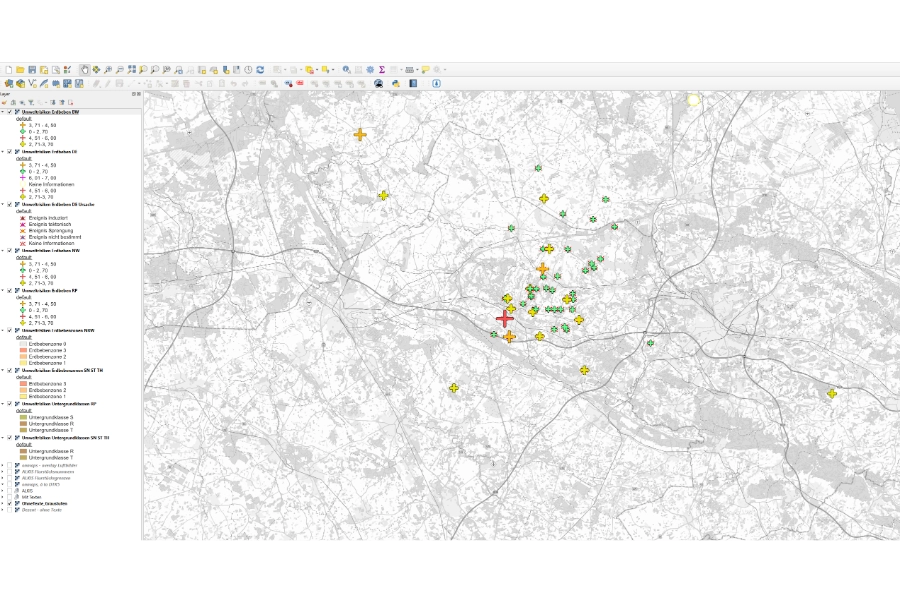900x600 pixels.
Task: Open the Temporal Controller clock icon
Action: pos(248,69)
